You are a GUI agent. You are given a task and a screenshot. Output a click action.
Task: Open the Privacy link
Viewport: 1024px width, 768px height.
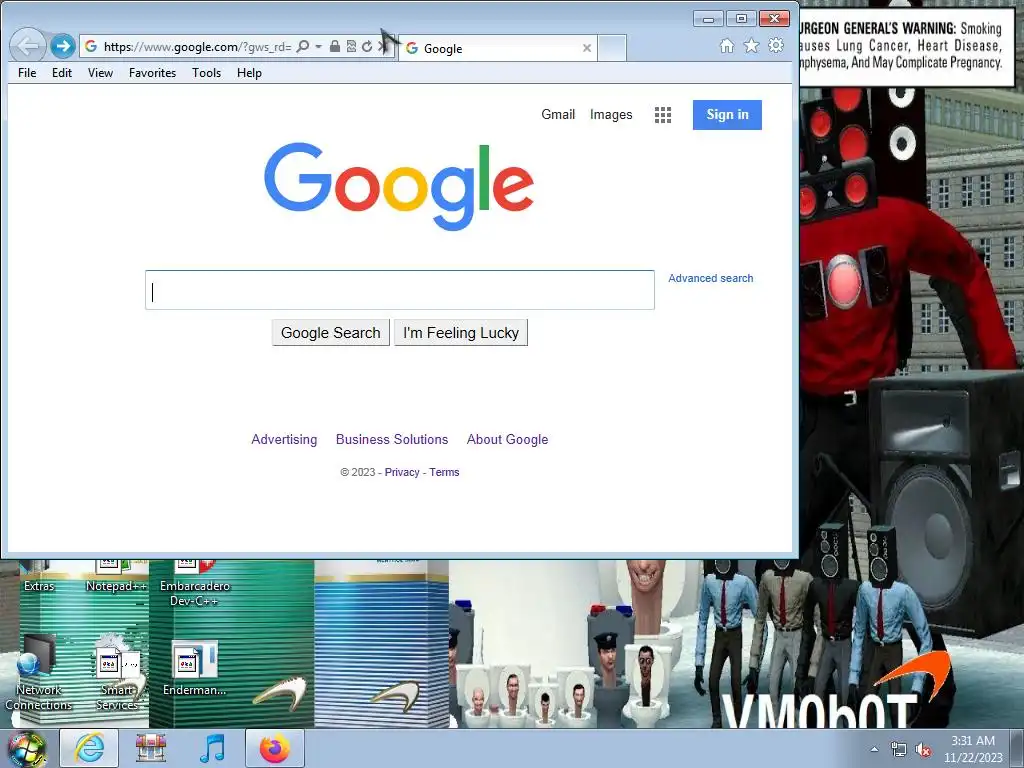click(x=402, y=472)
